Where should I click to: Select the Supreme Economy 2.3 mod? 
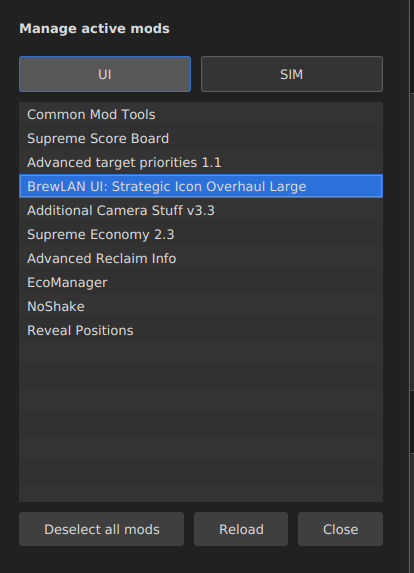[x=201, y=235]
